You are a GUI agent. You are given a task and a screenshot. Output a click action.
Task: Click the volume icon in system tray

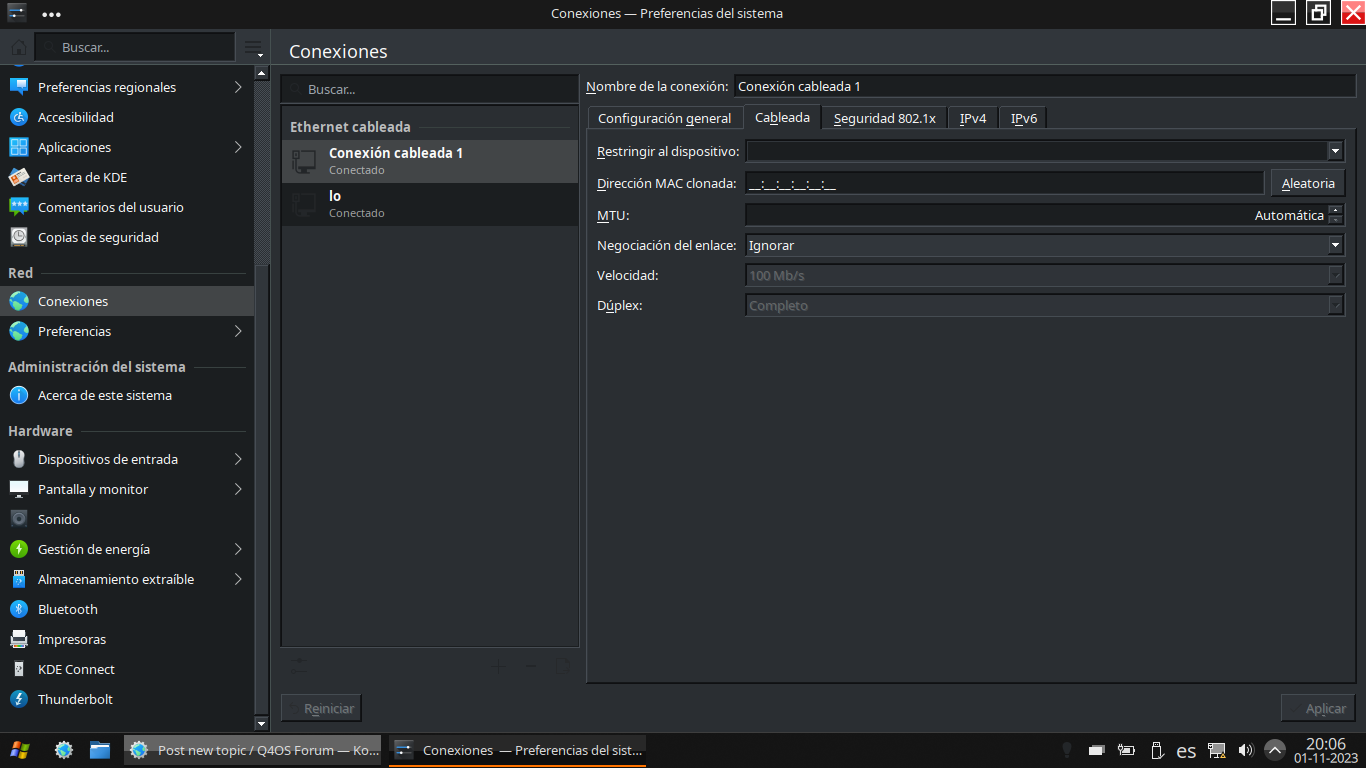1245,750
